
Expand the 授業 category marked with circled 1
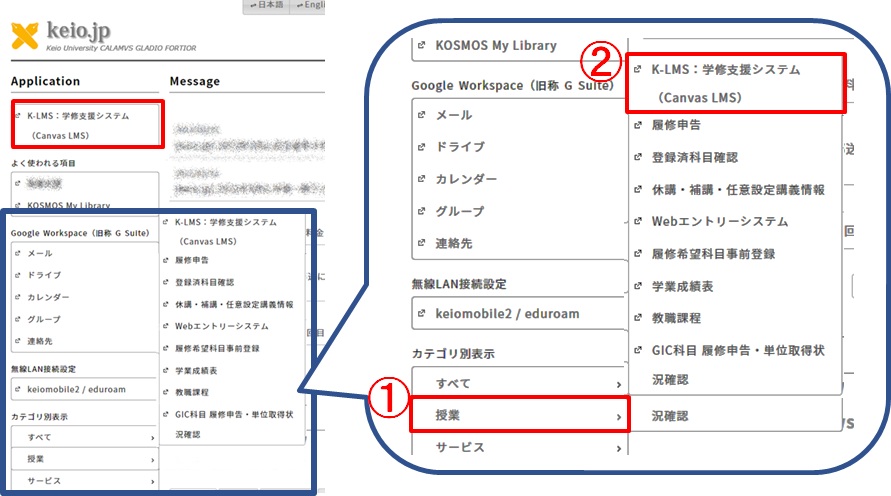click(519, 415)
